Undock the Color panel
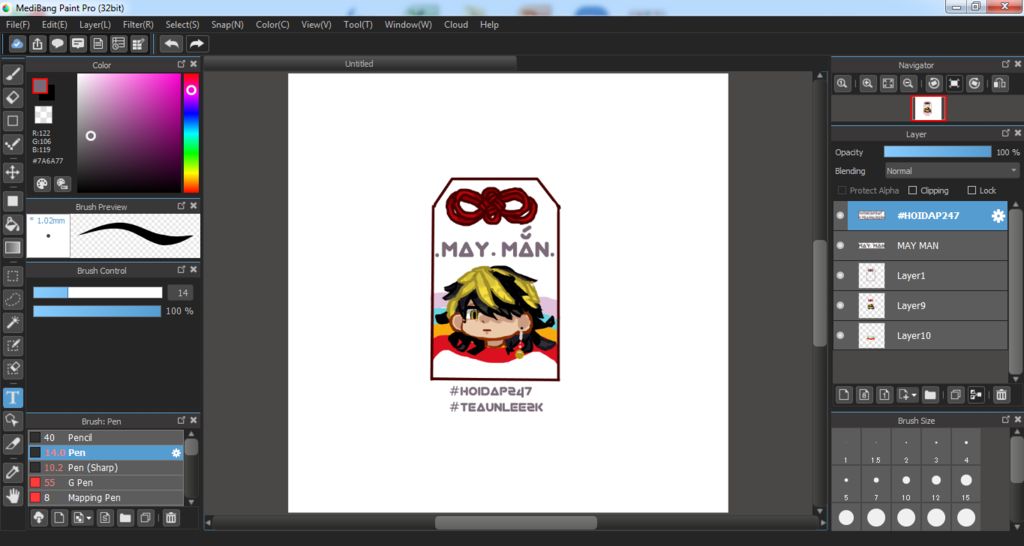This screenshot has height=546, width=1024. [x=182, y=64]
